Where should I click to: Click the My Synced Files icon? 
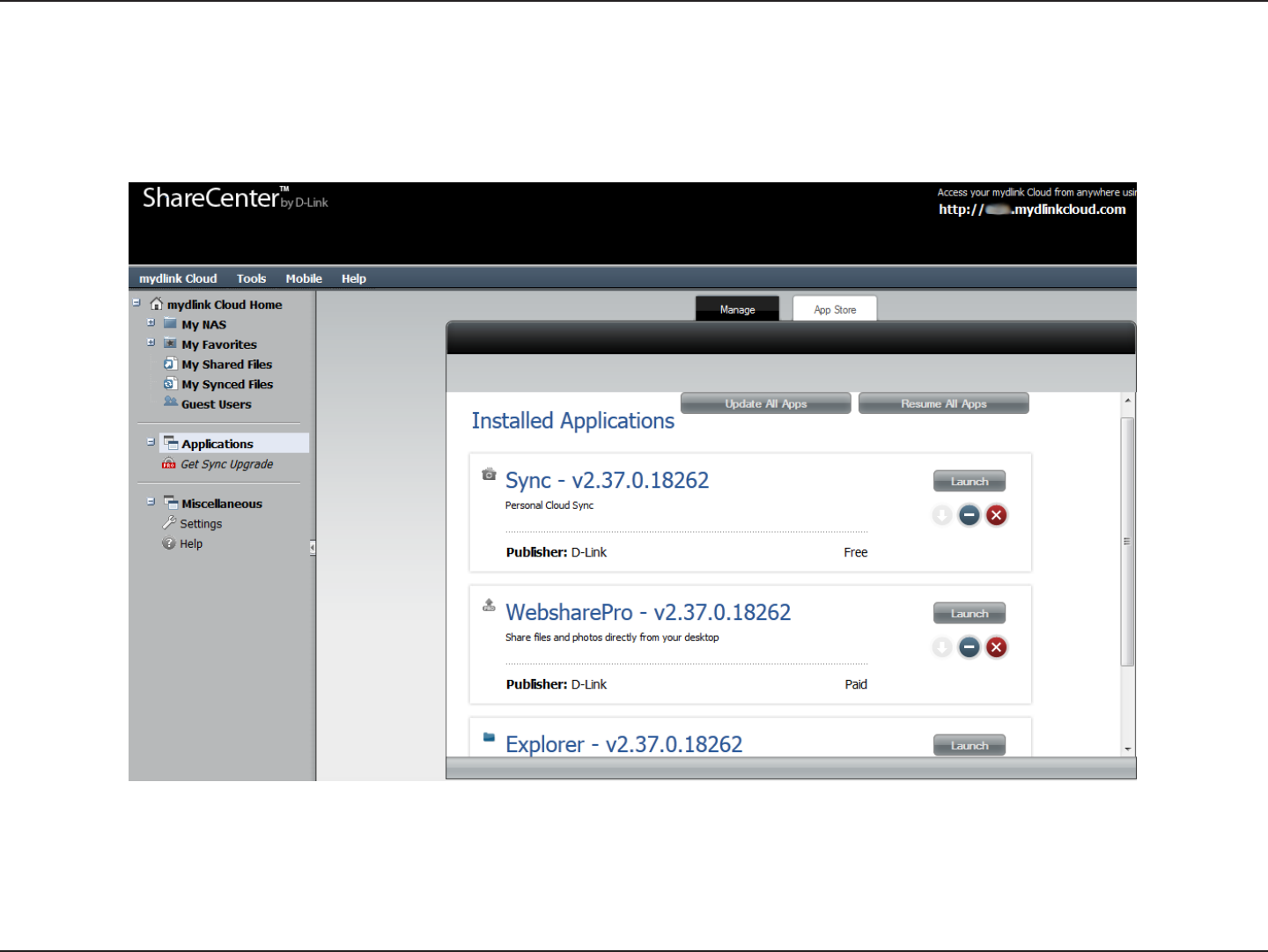[171, 384]
